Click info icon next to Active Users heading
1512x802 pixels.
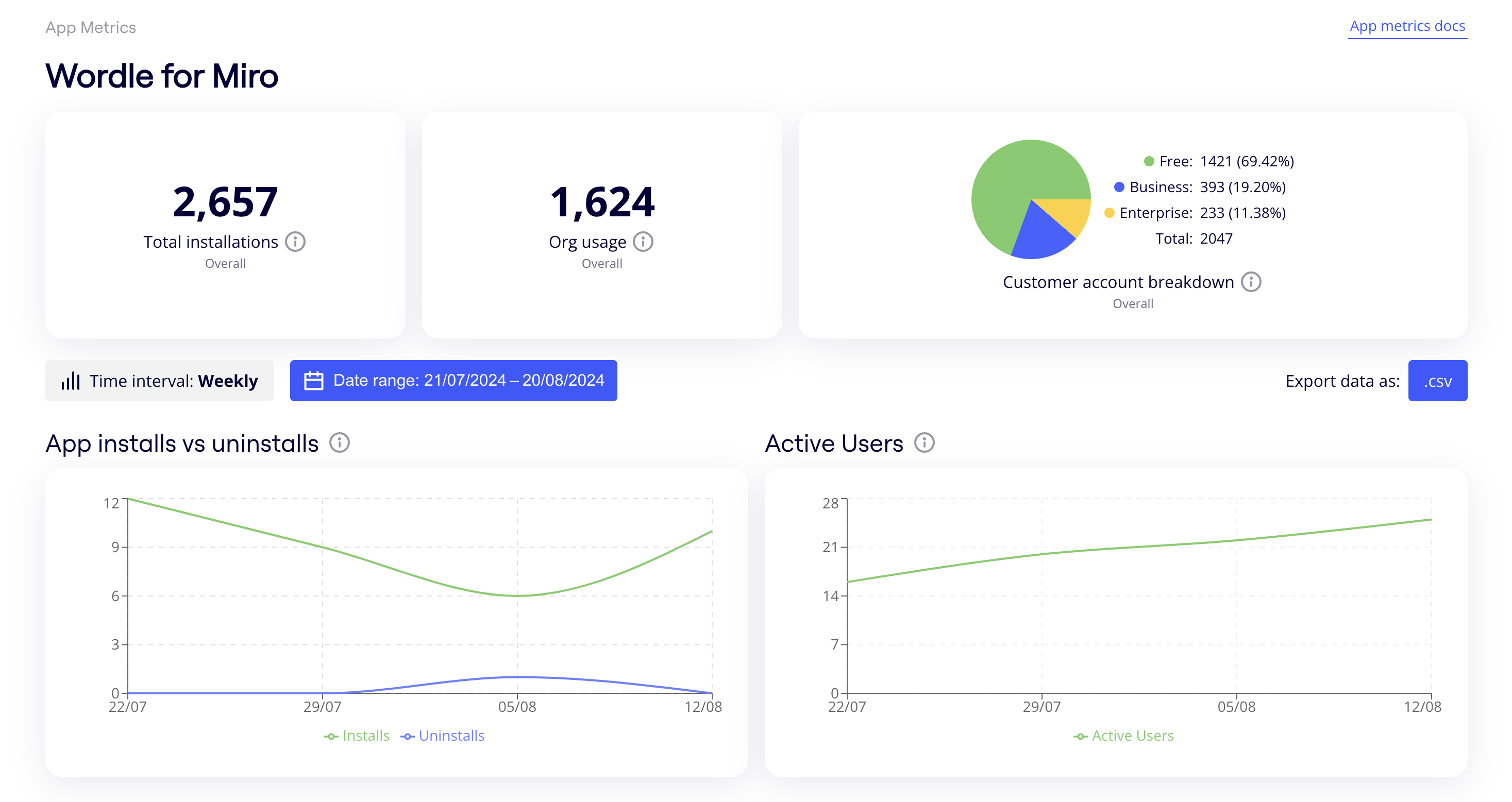pyautogui.click(x=924, y=443)
